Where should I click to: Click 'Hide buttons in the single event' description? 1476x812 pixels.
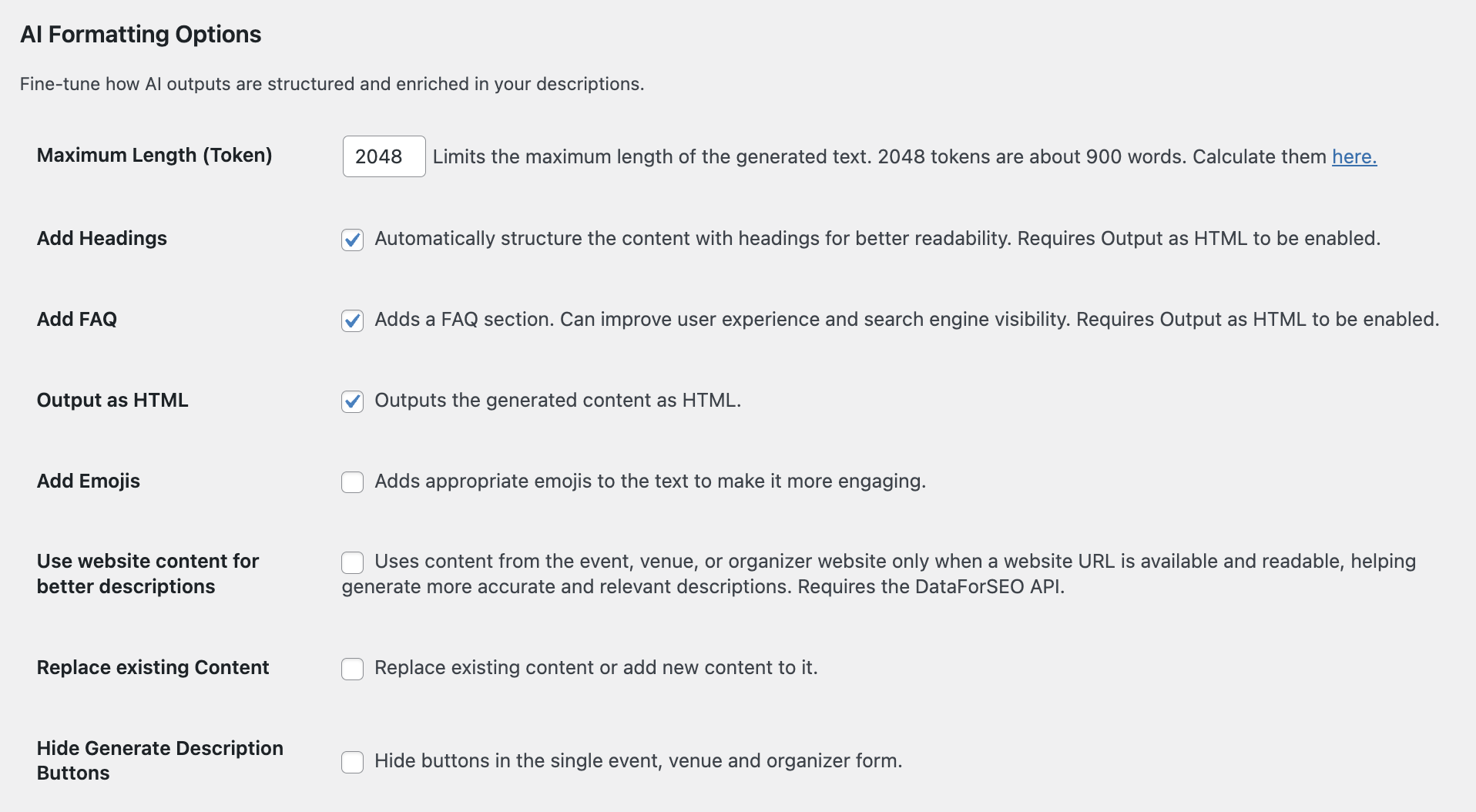pos(638,760)
